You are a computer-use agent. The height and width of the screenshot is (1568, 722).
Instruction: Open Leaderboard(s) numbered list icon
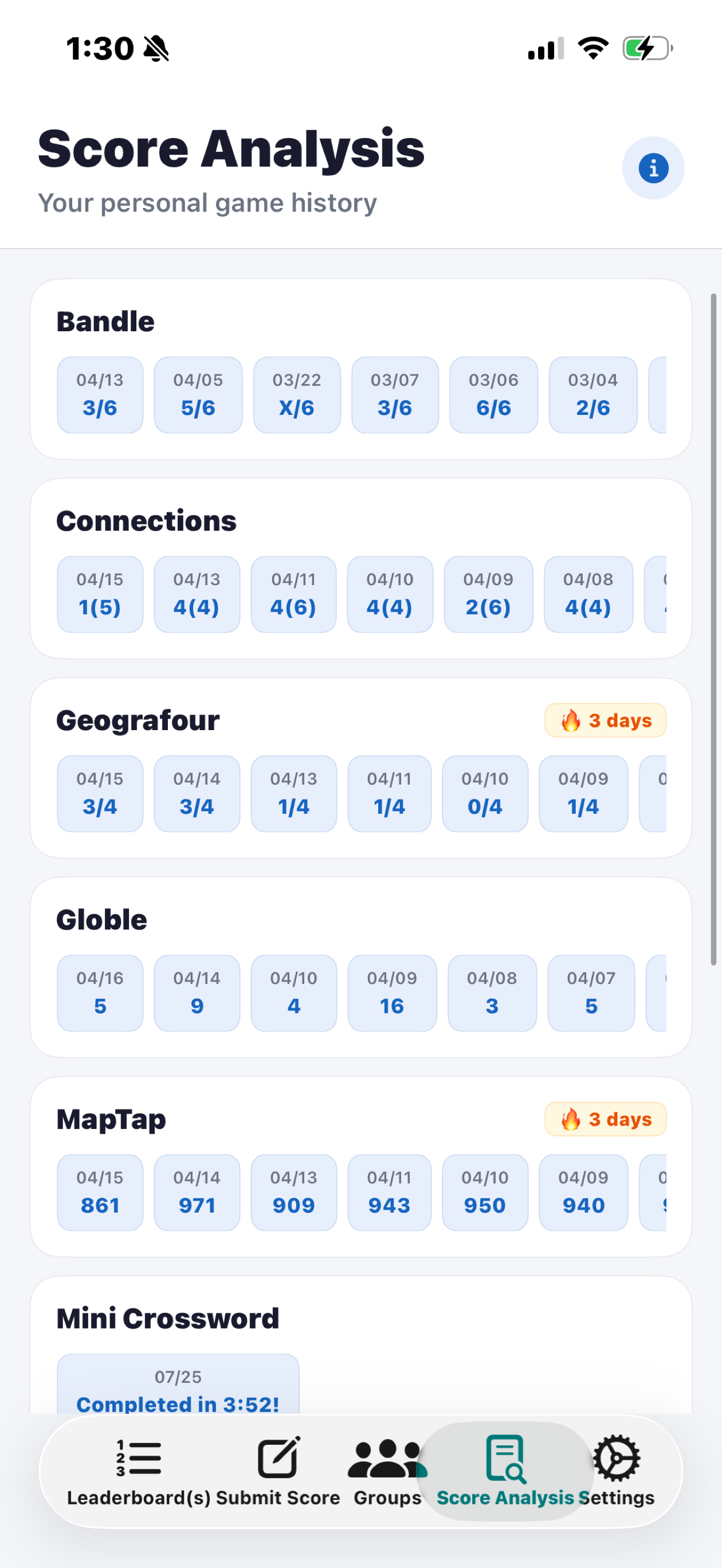139,1458
